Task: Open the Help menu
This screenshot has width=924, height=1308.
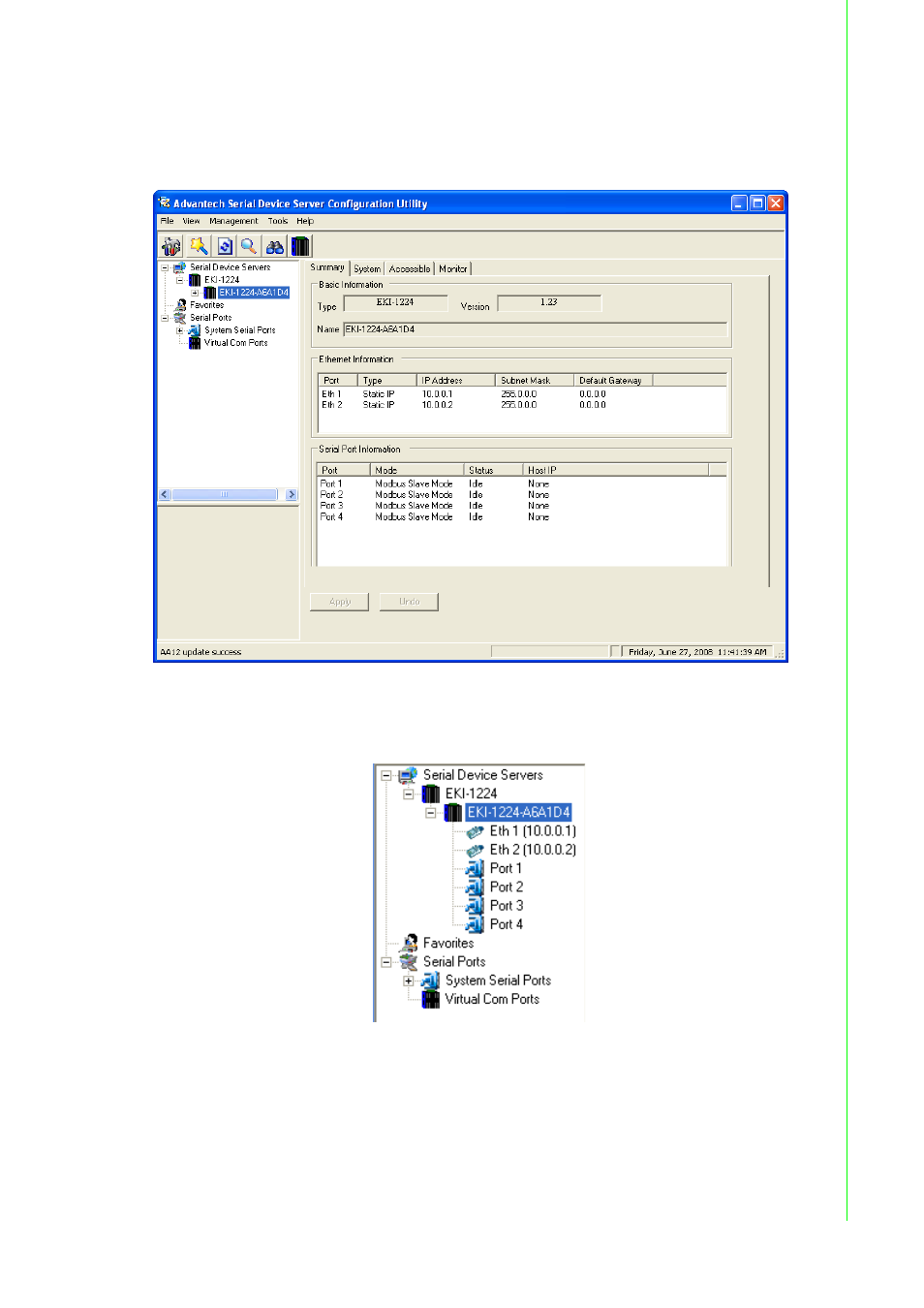Action: click(x=305, y=221)
